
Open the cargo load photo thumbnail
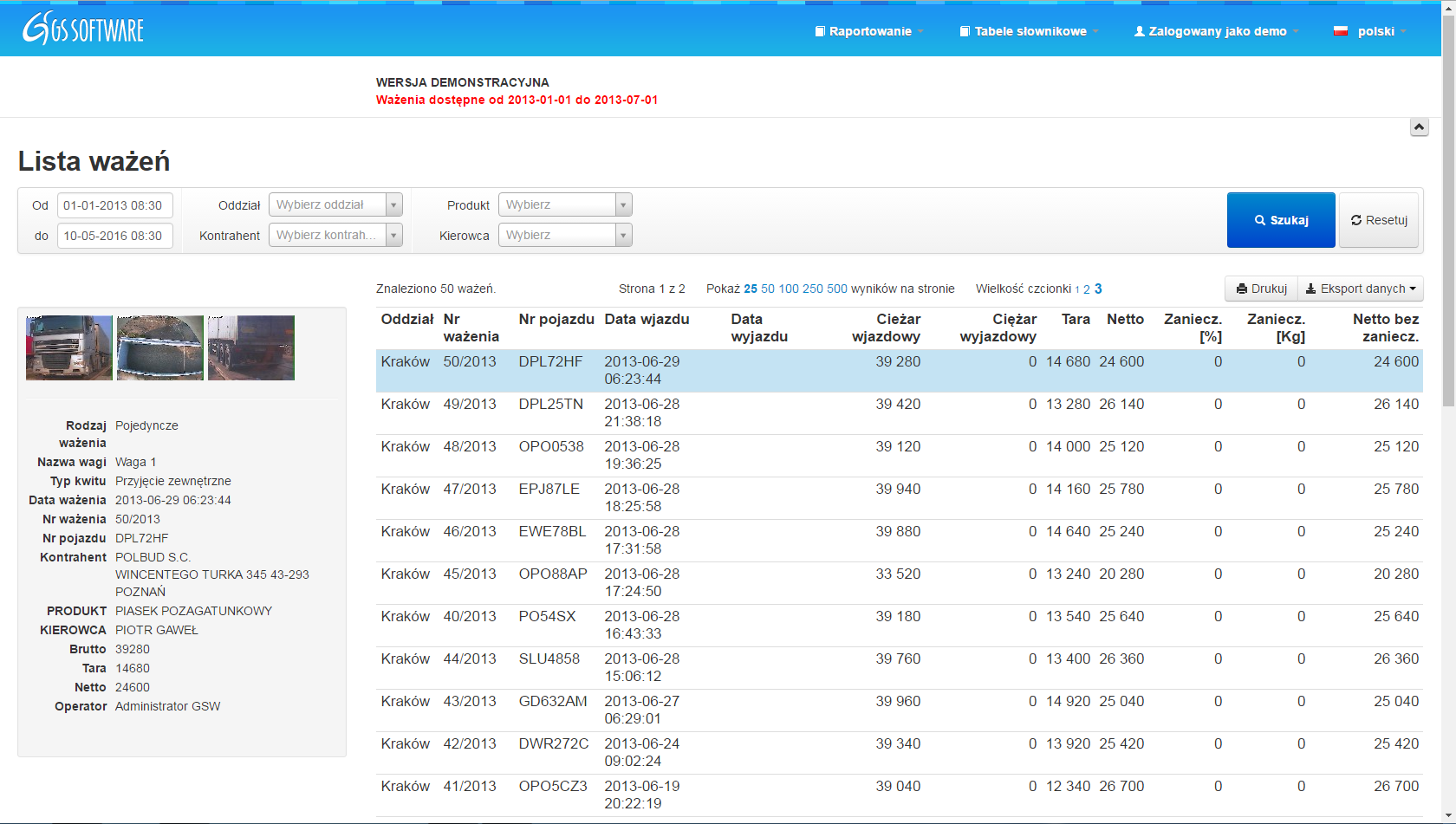(160, 347)
